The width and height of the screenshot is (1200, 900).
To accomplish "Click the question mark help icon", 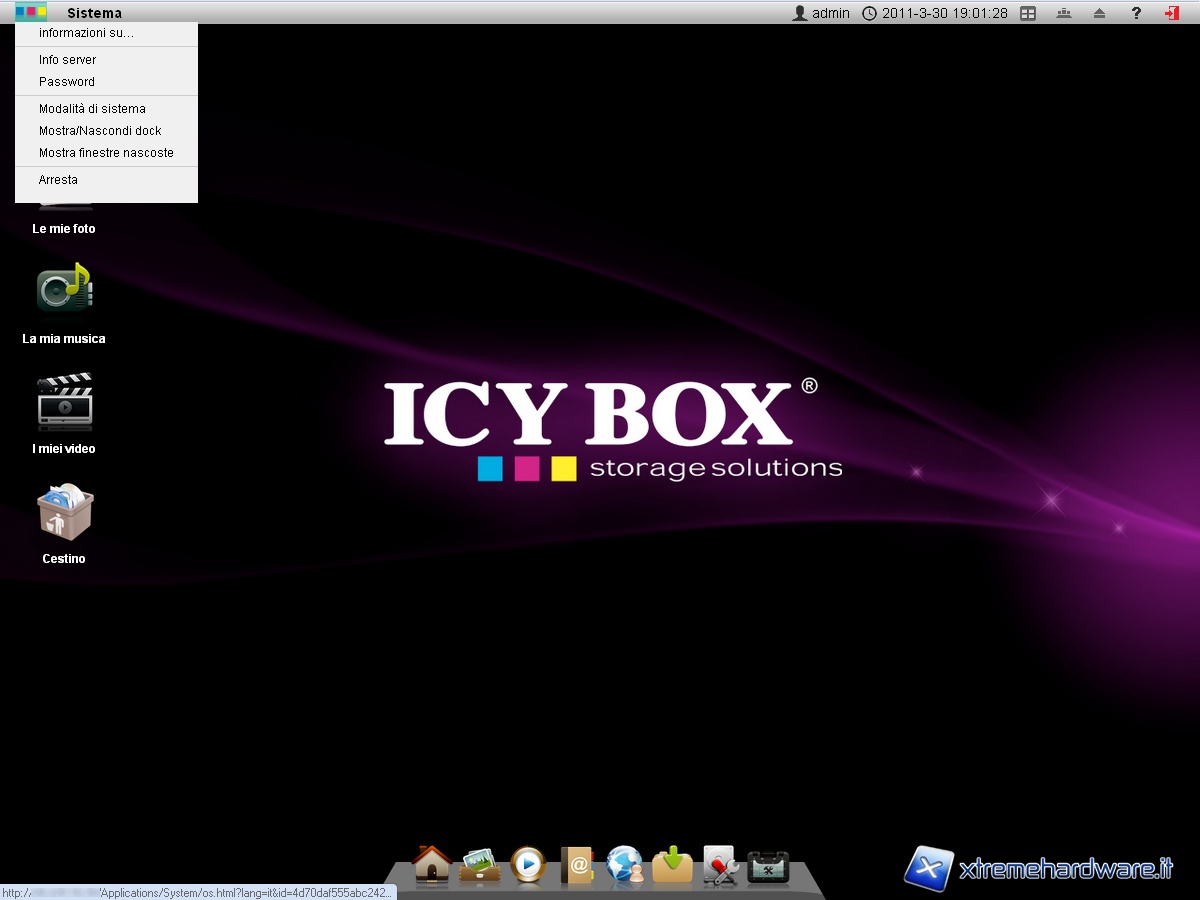I will (x=1136, y=13).
